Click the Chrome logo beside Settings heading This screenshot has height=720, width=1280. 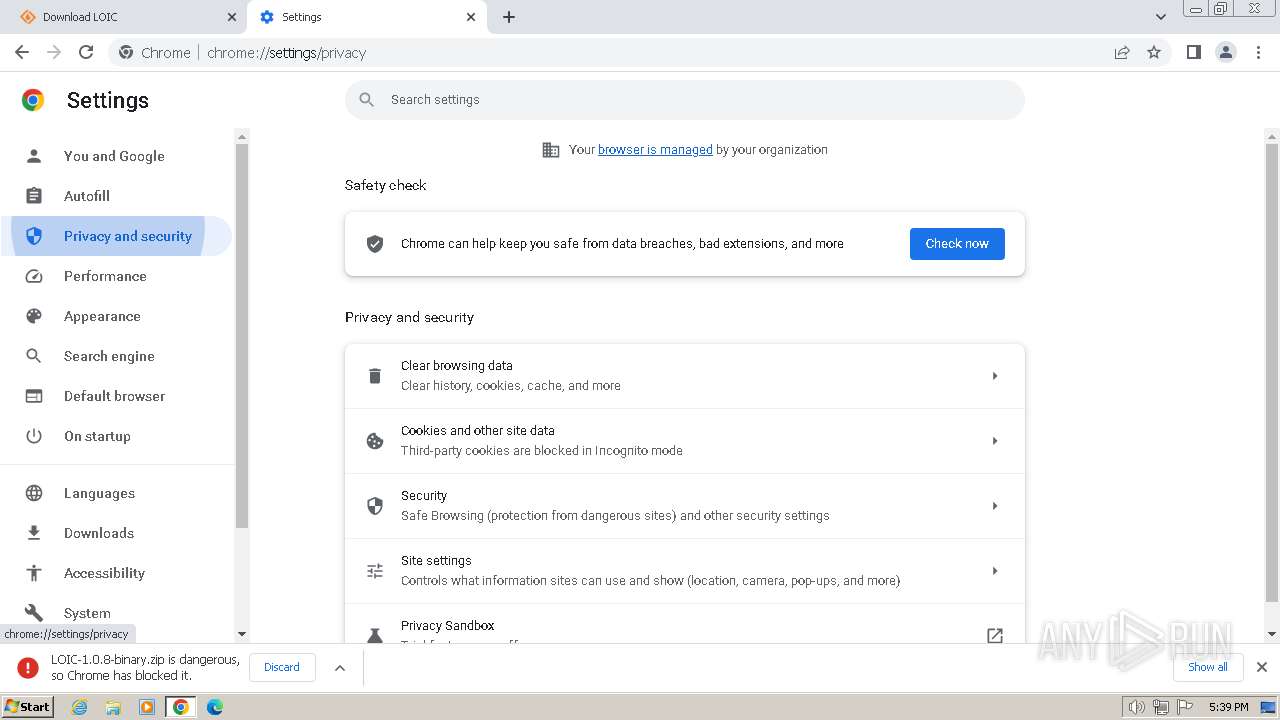tap(33, 100)
